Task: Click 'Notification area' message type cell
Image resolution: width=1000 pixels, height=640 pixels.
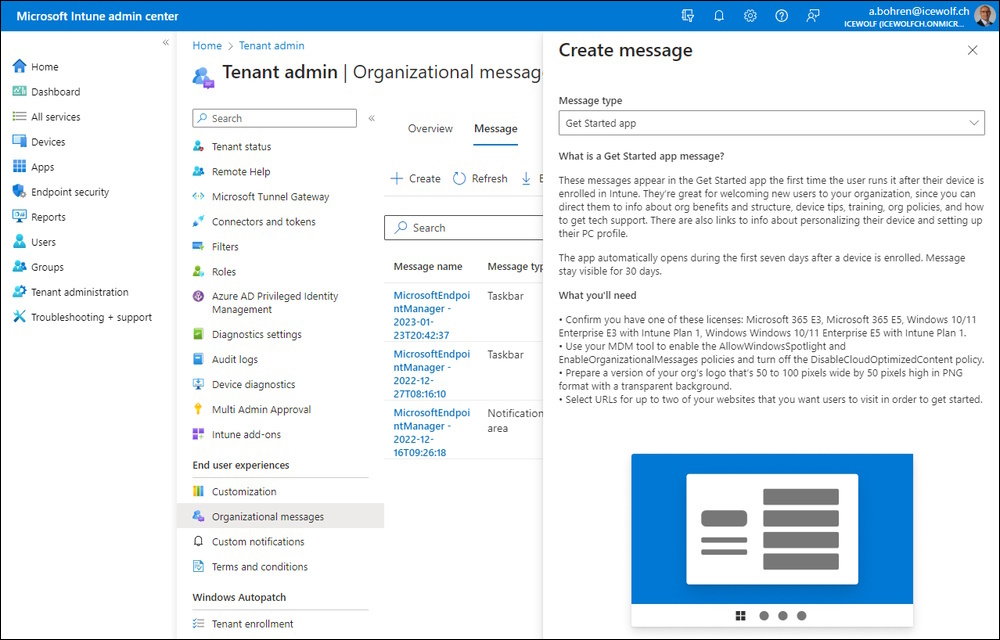Action: coord(515,421)
